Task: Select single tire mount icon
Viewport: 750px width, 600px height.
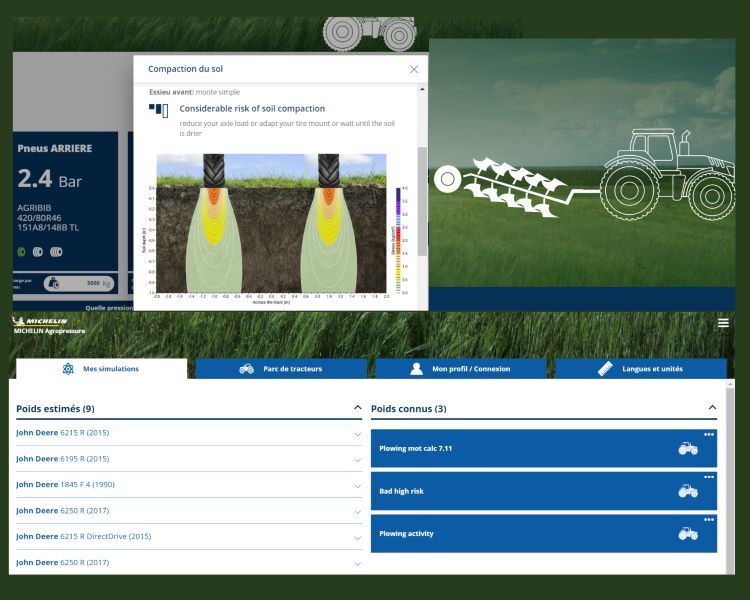Action: 21,252
